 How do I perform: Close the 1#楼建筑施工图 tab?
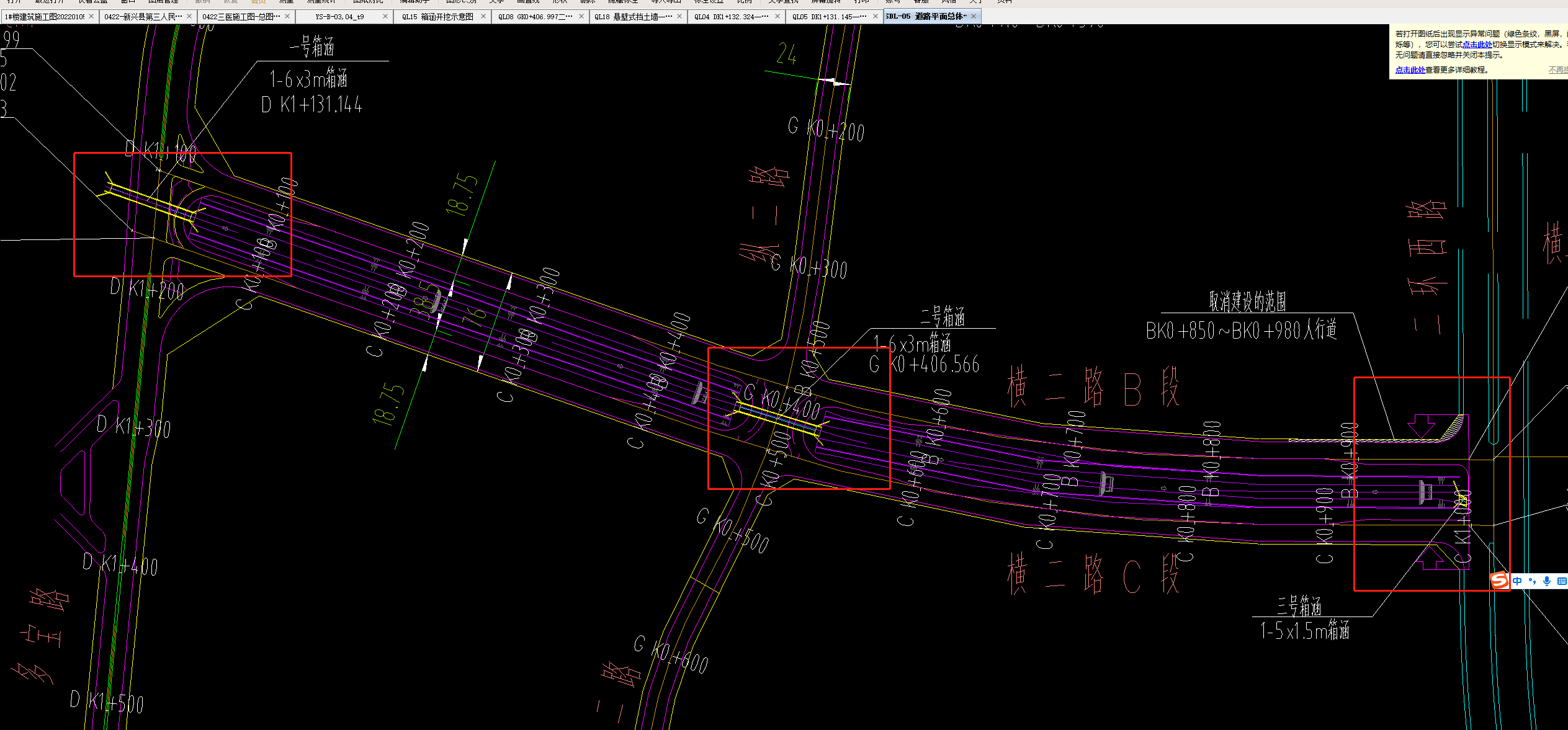pyautogui.click(x=91, y=16)
